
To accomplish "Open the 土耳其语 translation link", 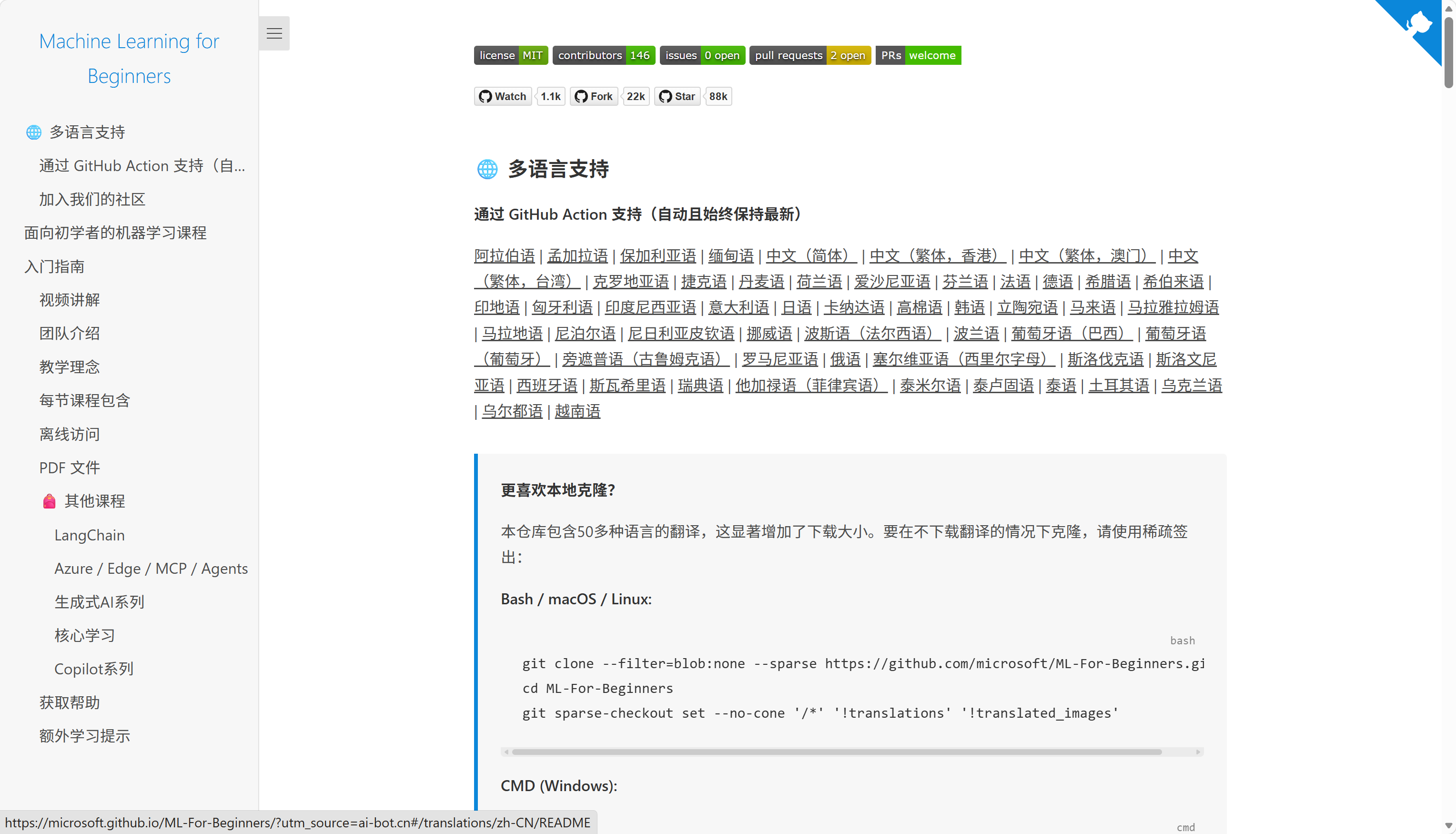I will click(1119, 386).
